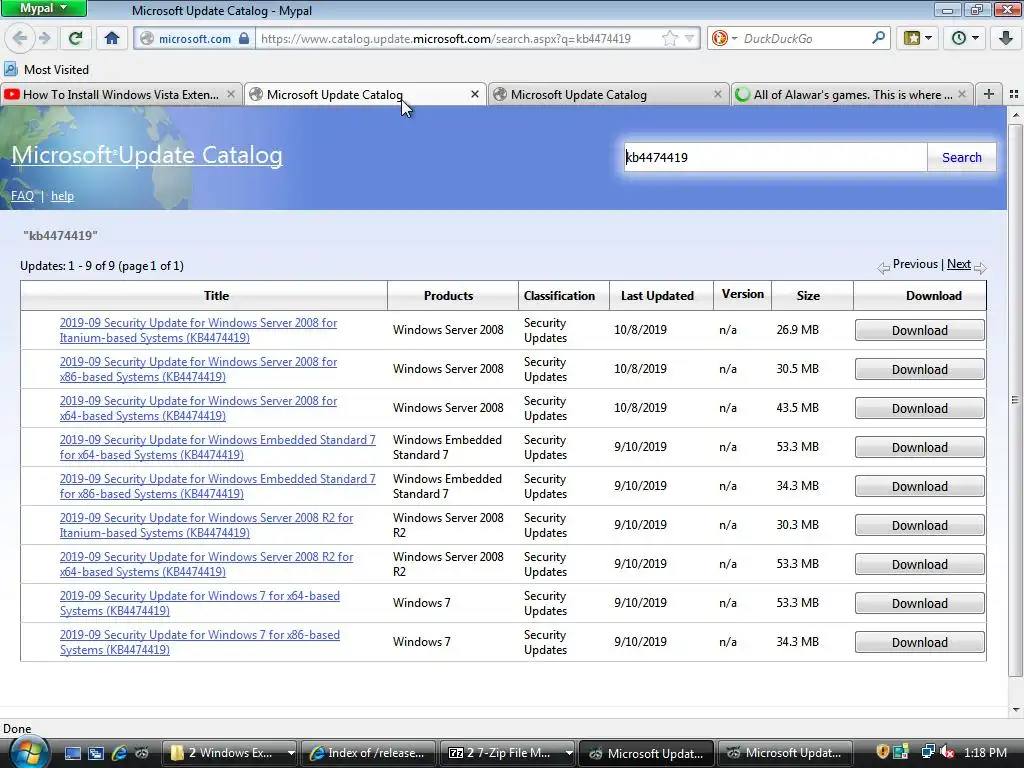
Task: Download the 30.5 MB Server 2008 x86 update
Action: click(920, 370)
